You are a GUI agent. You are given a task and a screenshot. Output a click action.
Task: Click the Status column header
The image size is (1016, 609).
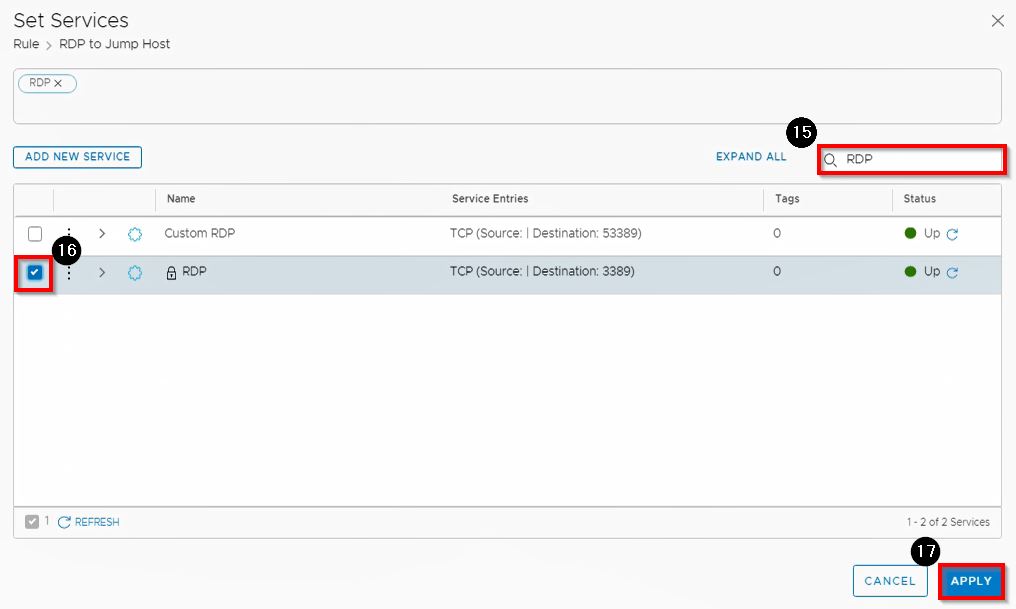(x=919, y=199)
